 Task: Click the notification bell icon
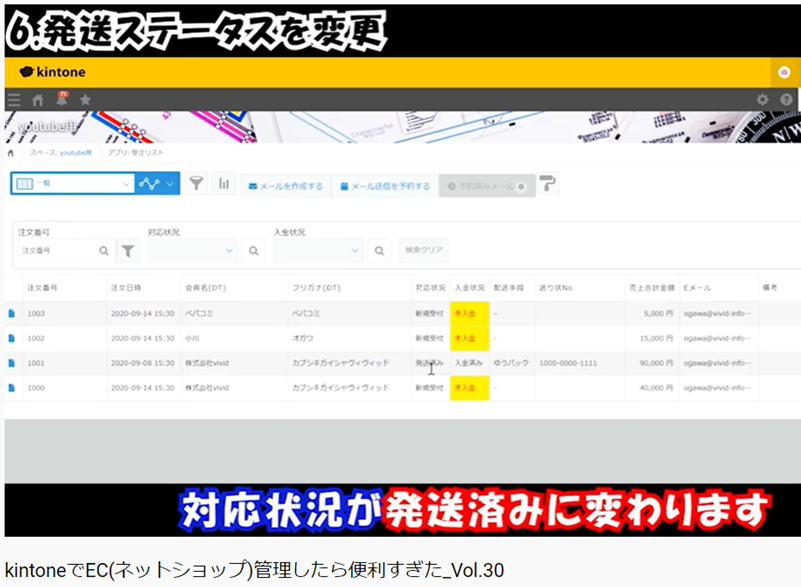click(60, 98)
